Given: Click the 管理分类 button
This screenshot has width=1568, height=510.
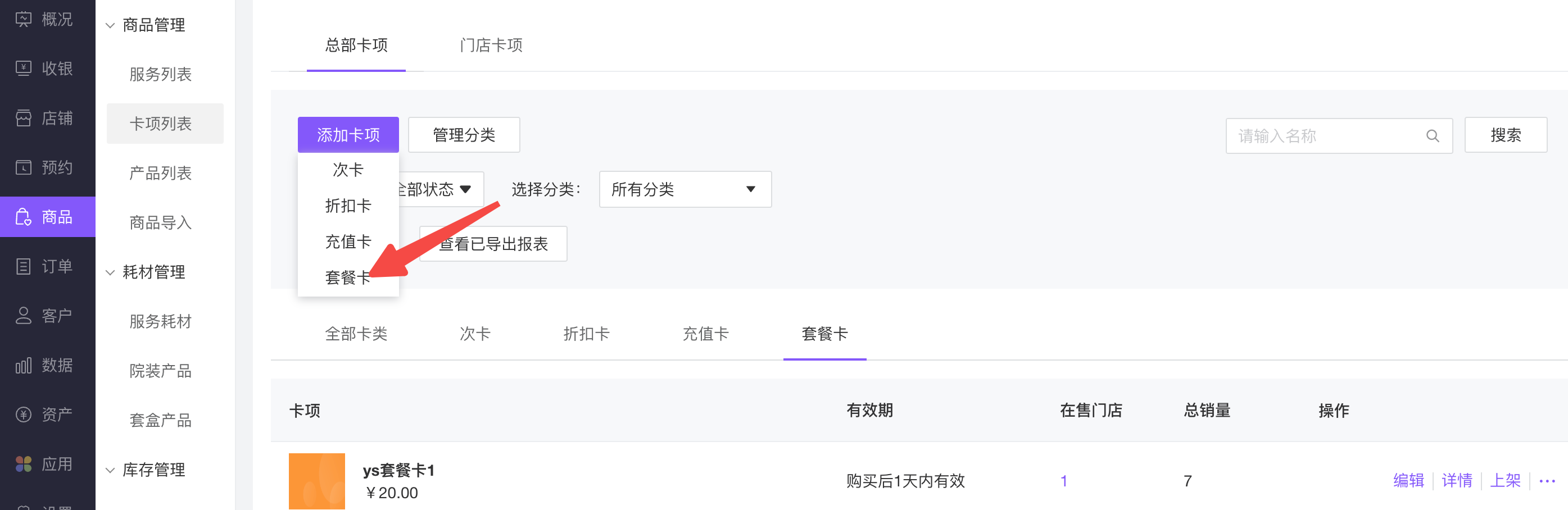Looking at the screenshot, I should click(x=464, y=134).
